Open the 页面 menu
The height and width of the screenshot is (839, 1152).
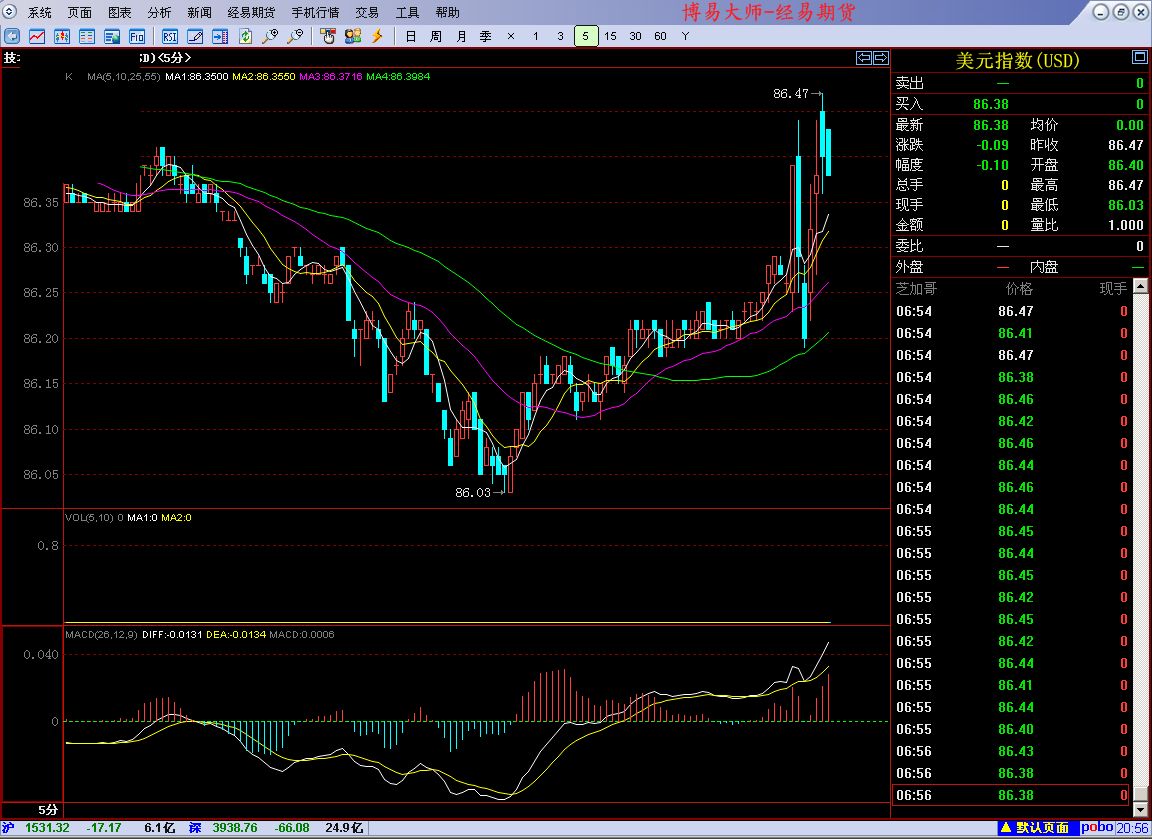click(x=79, y=12)
